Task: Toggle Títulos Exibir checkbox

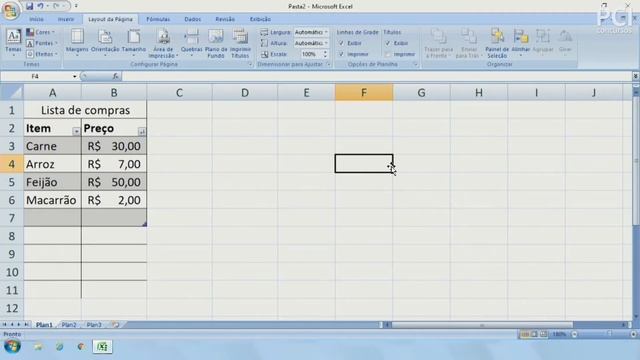Action: (388, 43)
